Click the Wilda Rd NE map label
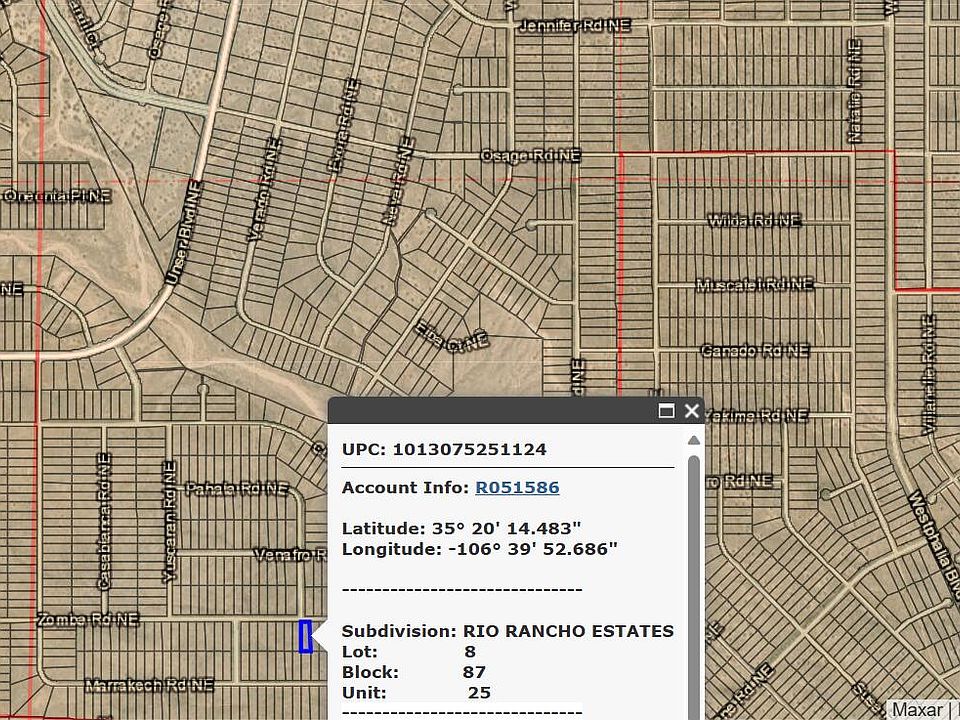The width and height of the screenshot is (960, 720). 754,220
